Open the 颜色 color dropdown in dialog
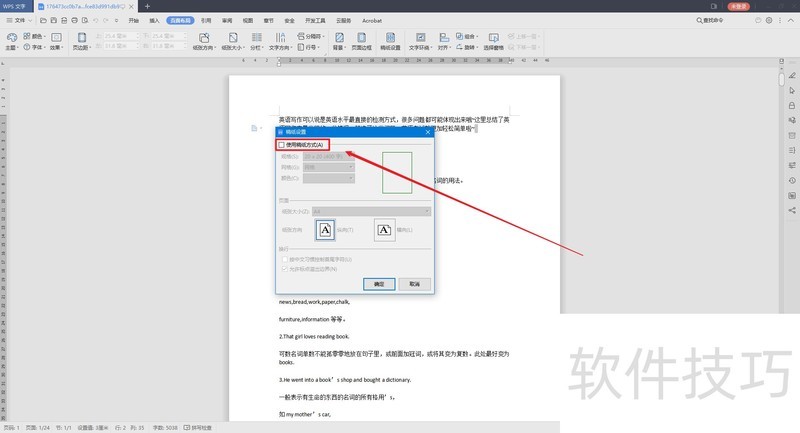Image resolution: width=800 pixels, height=433 pixels. (329, 178)
